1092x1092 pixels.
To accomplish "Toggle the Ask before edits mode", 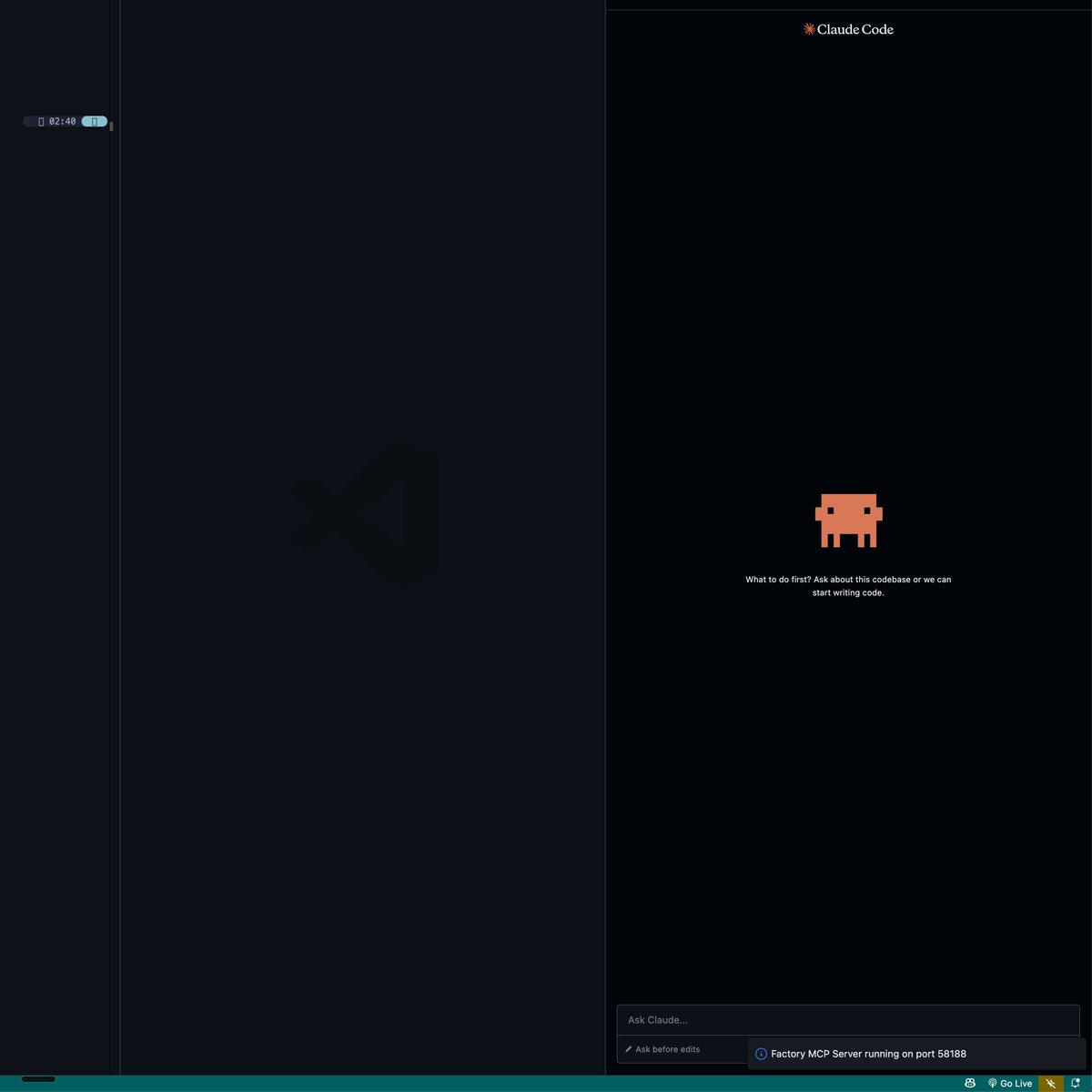I will (662, 1049).
